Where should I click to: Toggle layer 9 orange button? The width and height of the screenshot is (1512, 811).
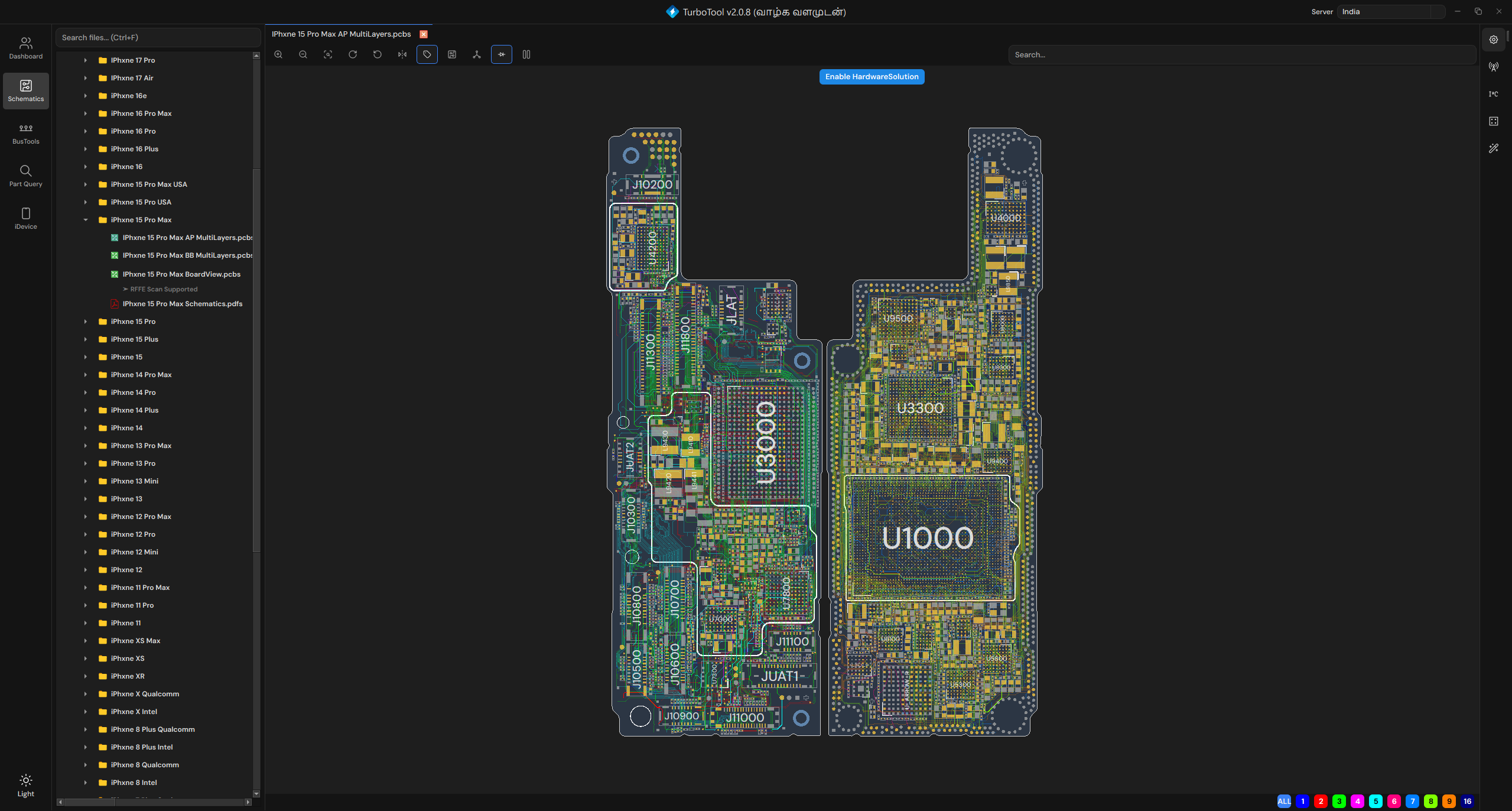tap(1449, 802)
